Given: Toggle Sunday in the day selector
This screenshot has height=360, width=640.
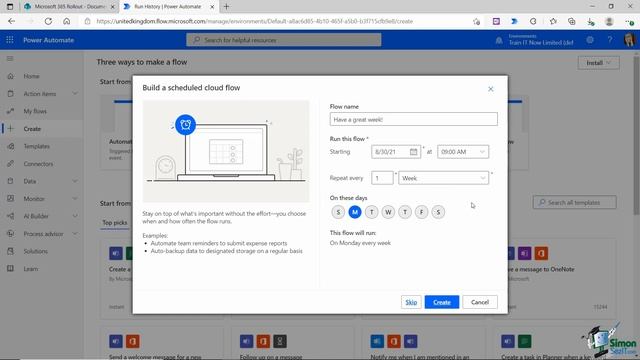Looking at the screenshot, I should 338,212.
